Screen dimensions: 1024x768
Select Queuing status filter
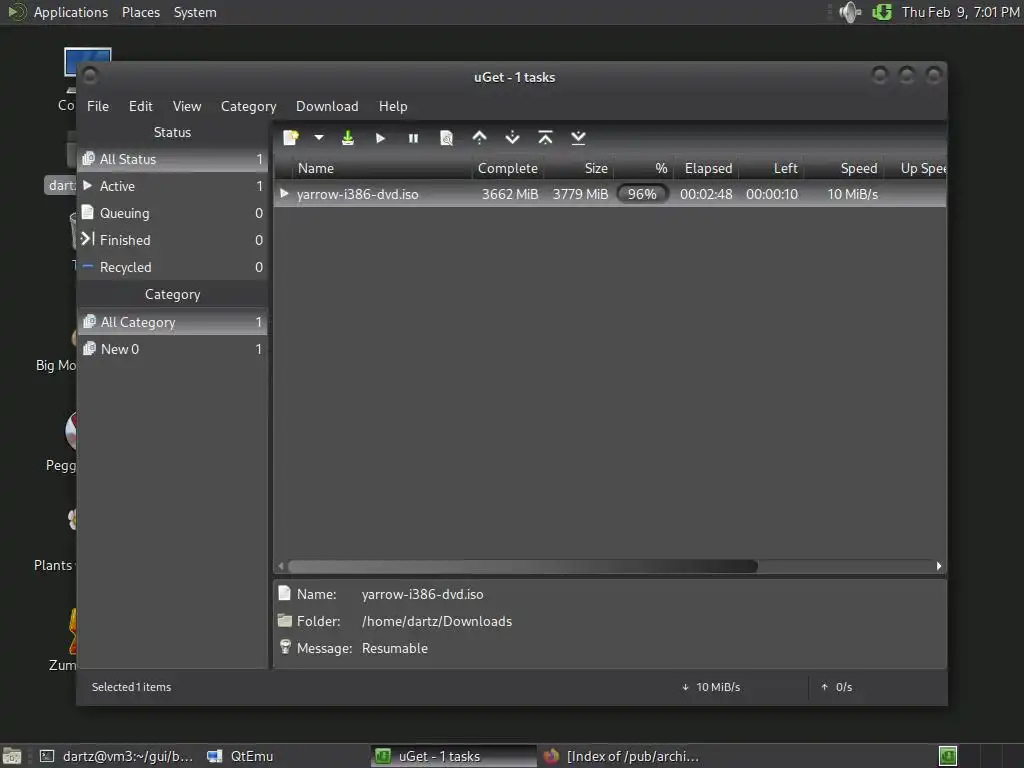(x=172, y=213)
